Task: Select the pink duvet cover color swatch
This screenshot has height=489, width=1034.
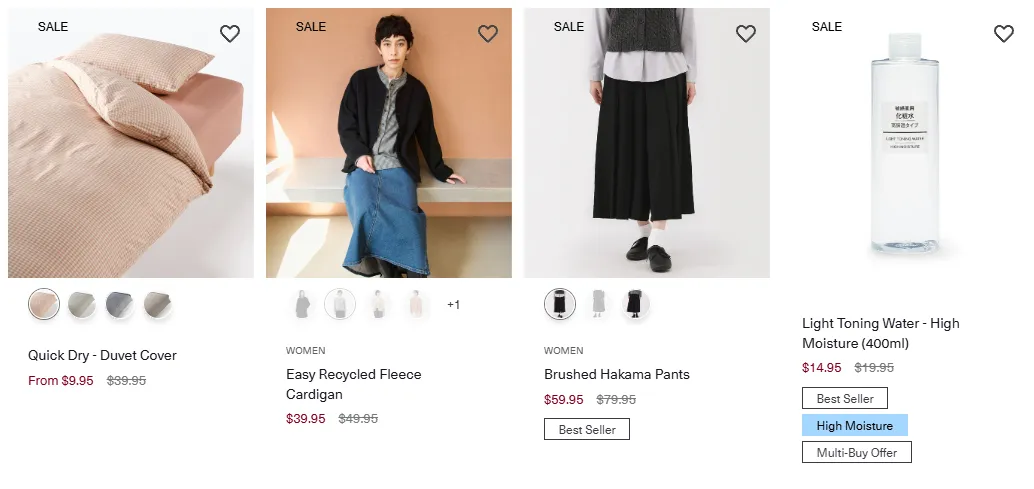Action: [x=44, y=304]
